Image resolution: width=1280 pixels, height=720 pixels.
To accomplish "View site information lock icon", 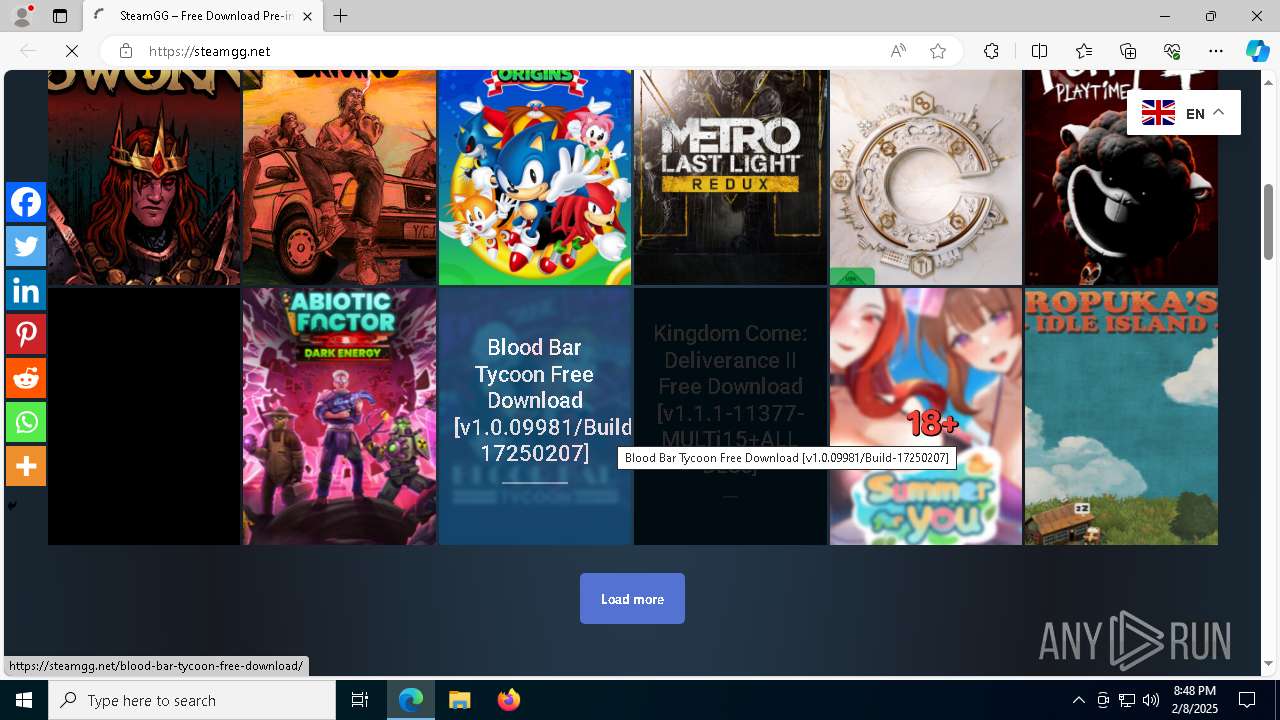I will [x=125, y=51].
